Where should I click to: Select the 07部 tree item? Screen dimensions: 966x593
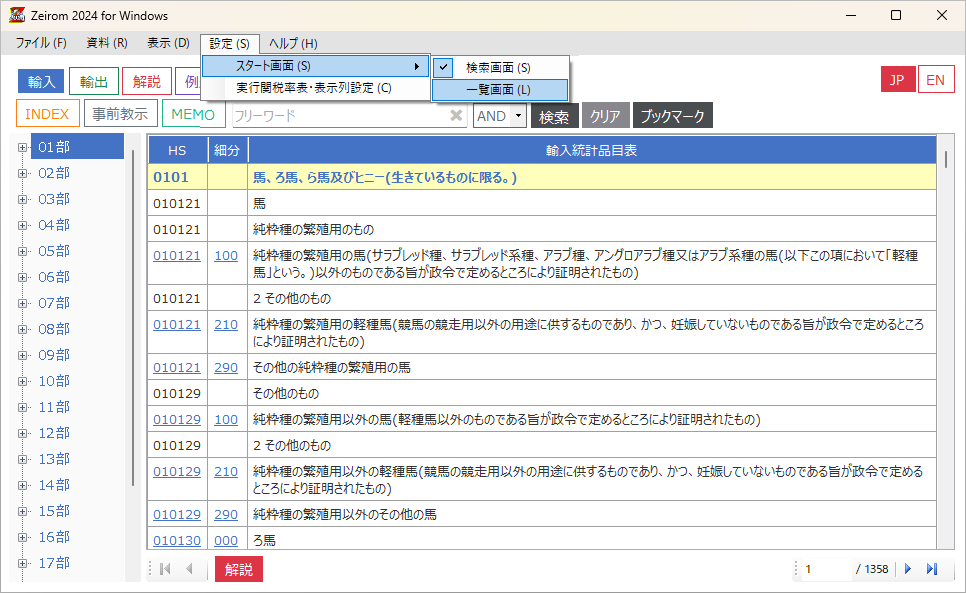[54, 303]
